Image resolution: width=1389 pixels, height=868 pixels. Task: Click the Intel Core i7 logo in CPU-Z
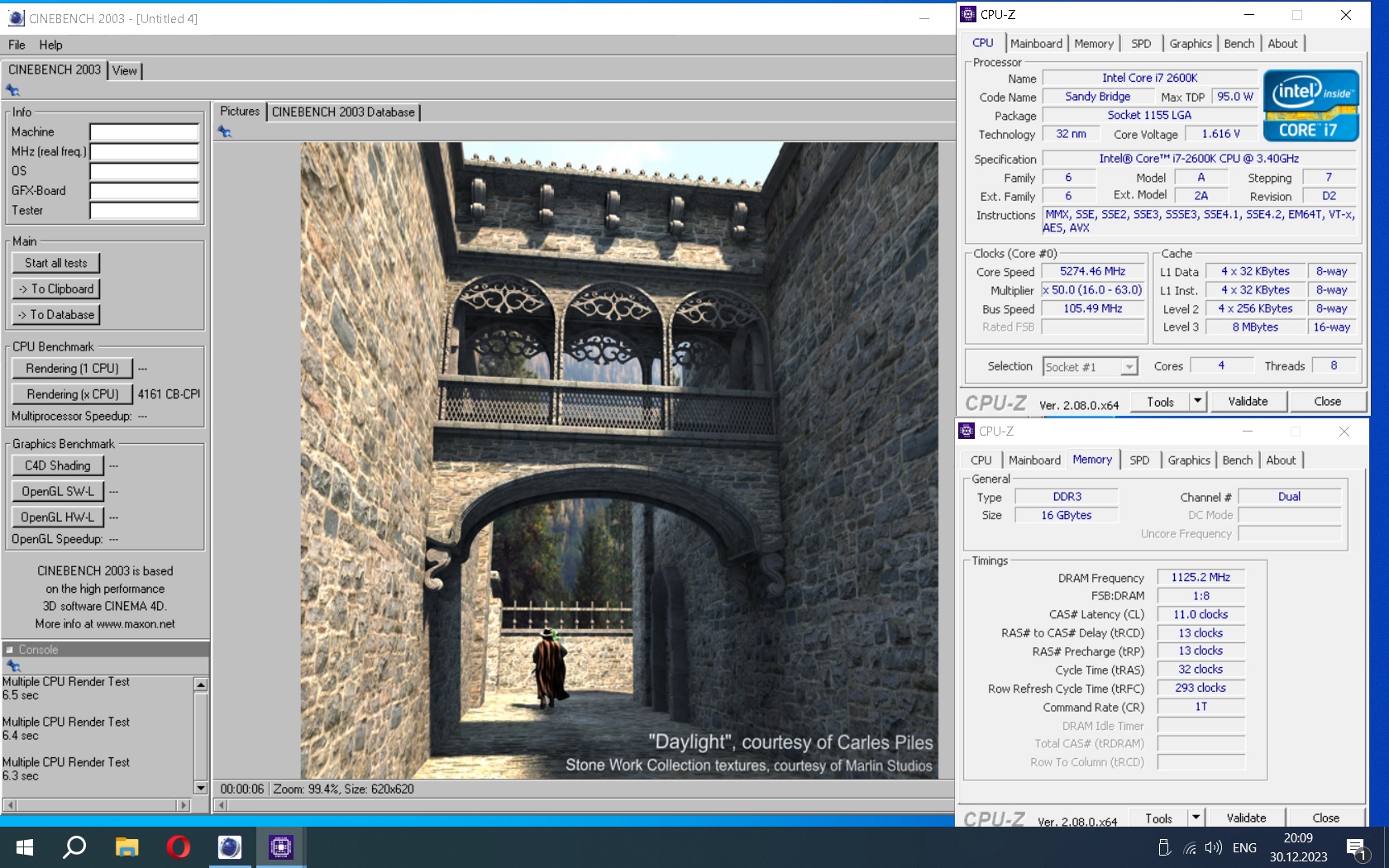tap(1311, 106)
